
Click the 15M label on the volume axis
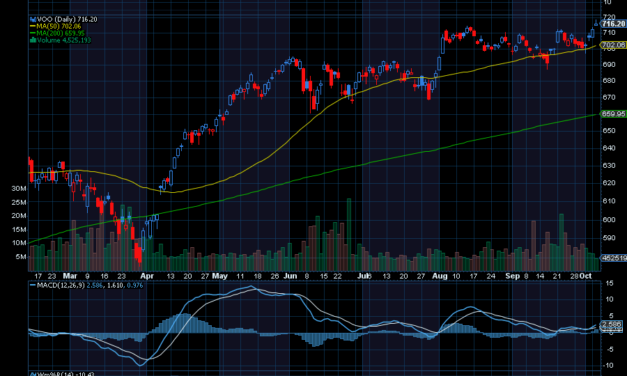[x=19, y=230]
